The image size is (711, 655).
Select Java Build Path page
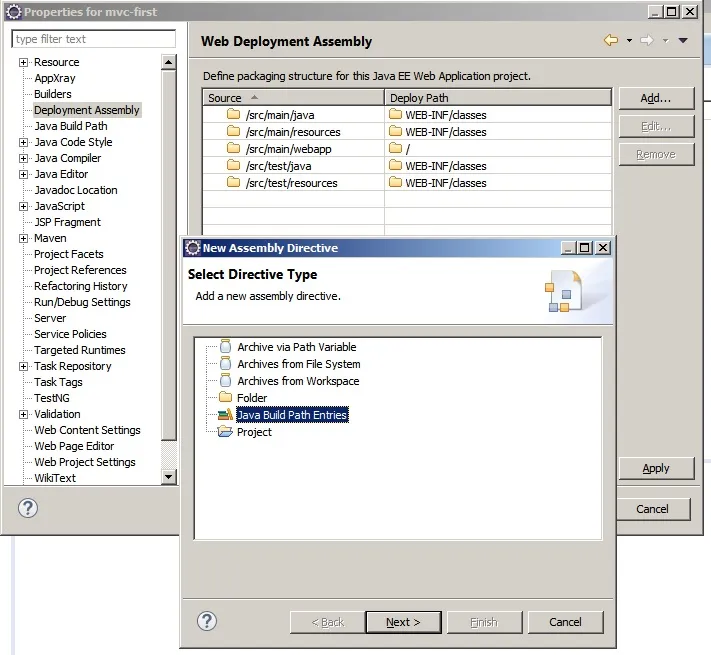(x=71, y=126)
